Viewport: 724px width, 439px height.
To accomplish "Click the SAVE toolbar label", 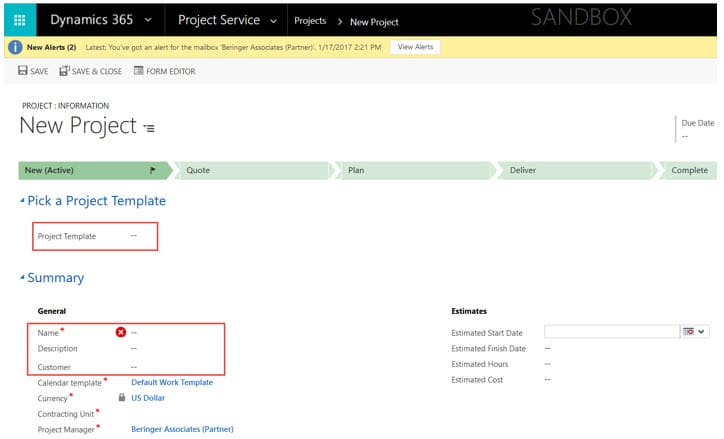I will [39, 72].
